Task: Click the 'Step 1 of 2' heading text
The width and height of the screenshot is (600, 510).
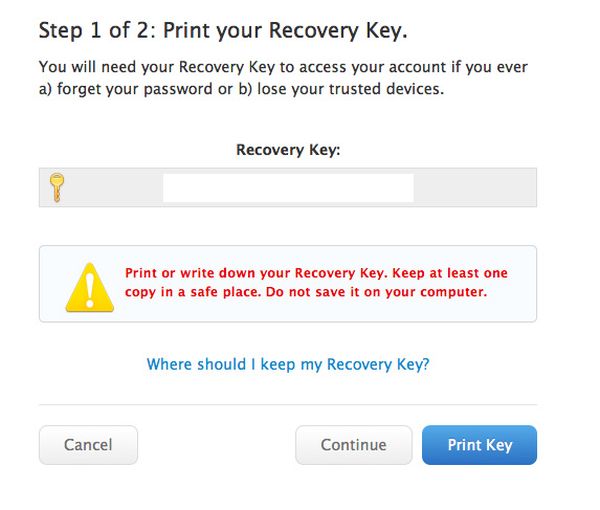Action: point(98,30)
